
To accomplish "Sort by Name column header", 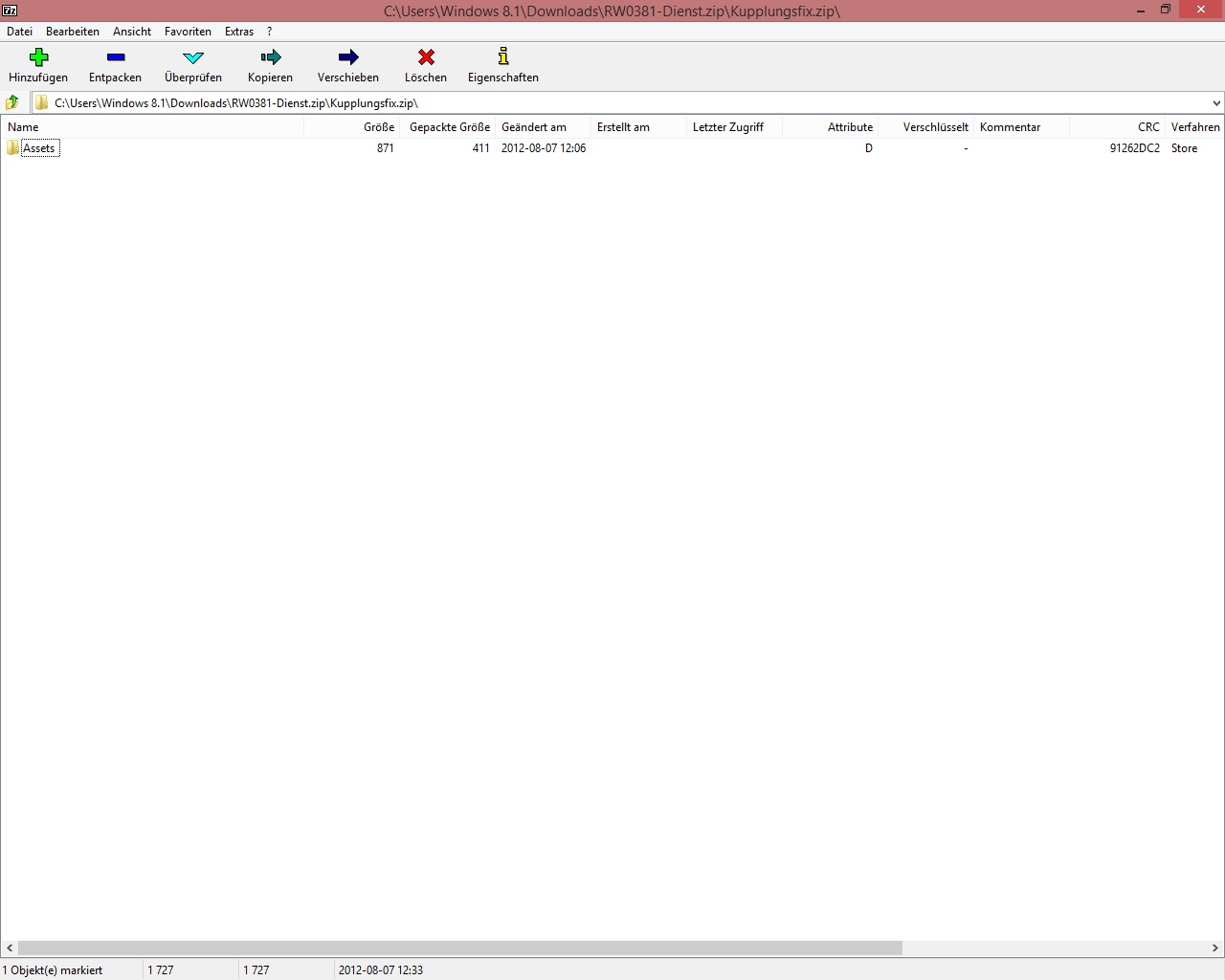I will click(x=152, y=127).
